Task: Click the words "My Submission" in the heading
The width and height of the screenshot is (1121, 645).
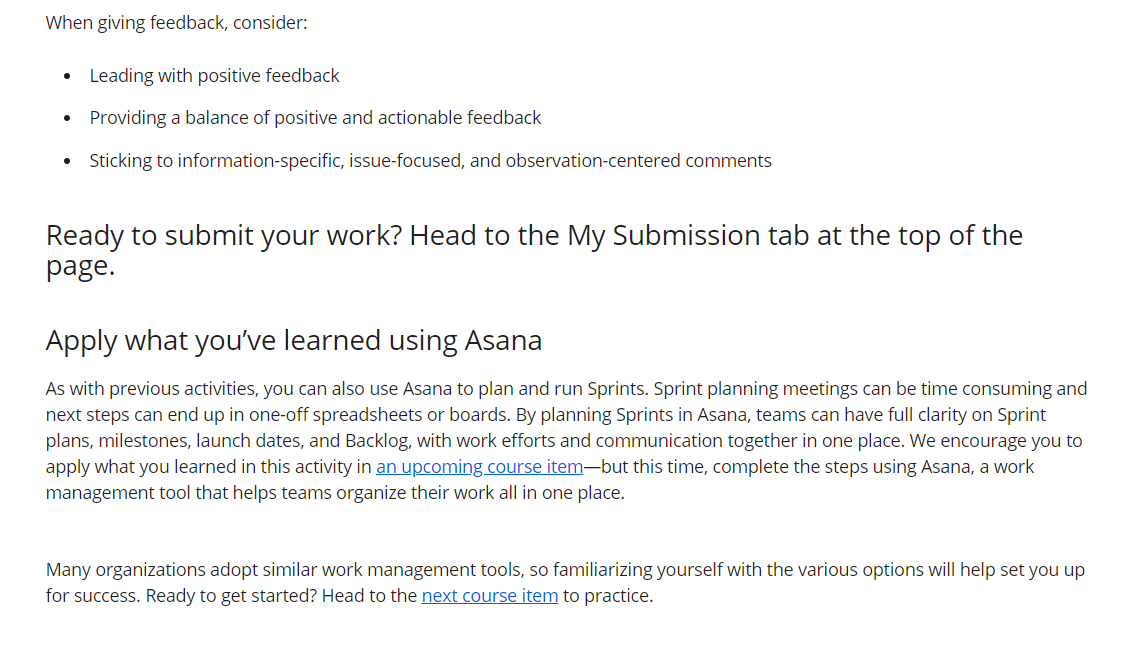Action: click(663, 235)
